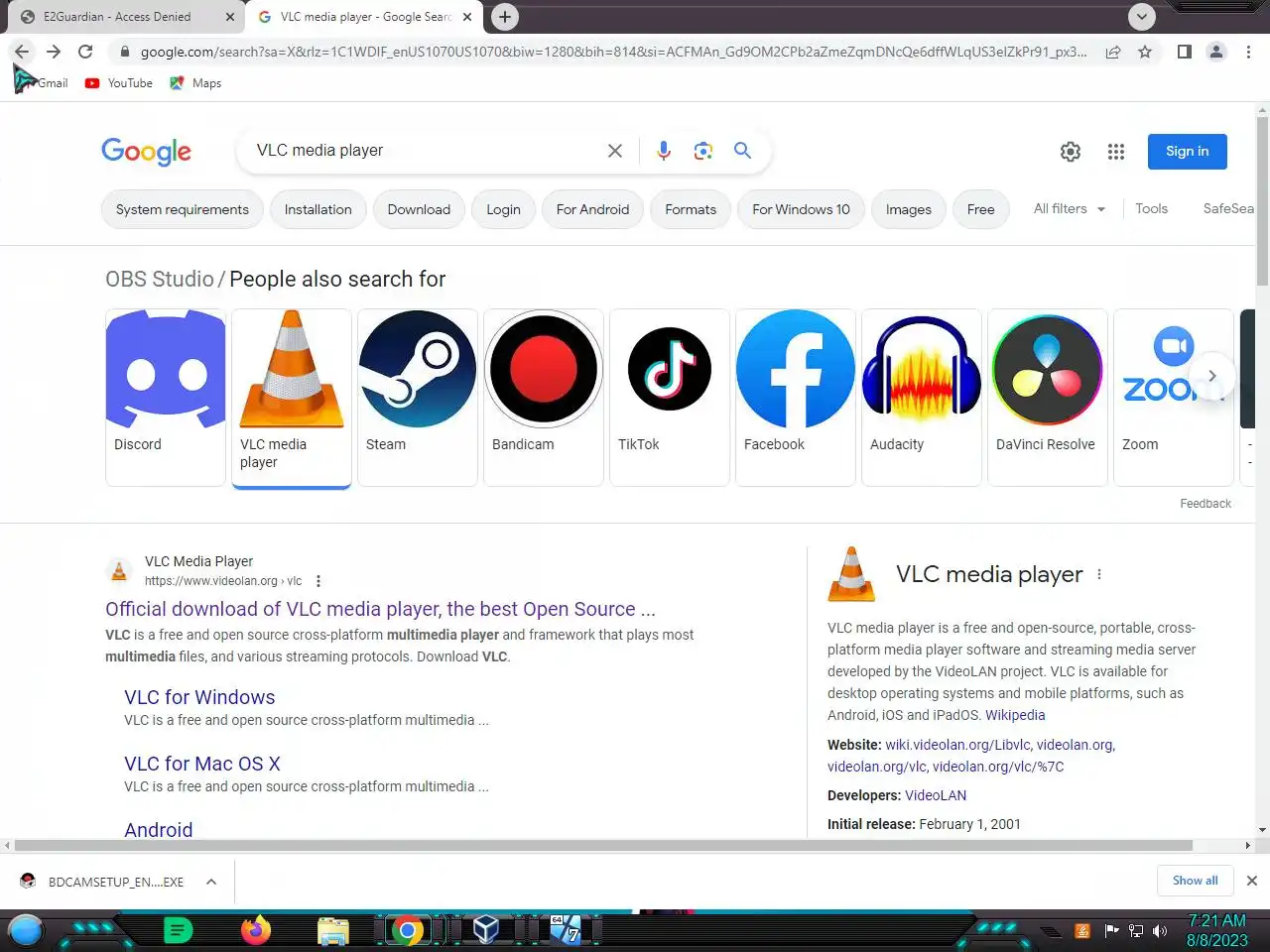Viewport: 1270px width, 952px height.
Task: Clear the search box text
Action: (615, 151)
